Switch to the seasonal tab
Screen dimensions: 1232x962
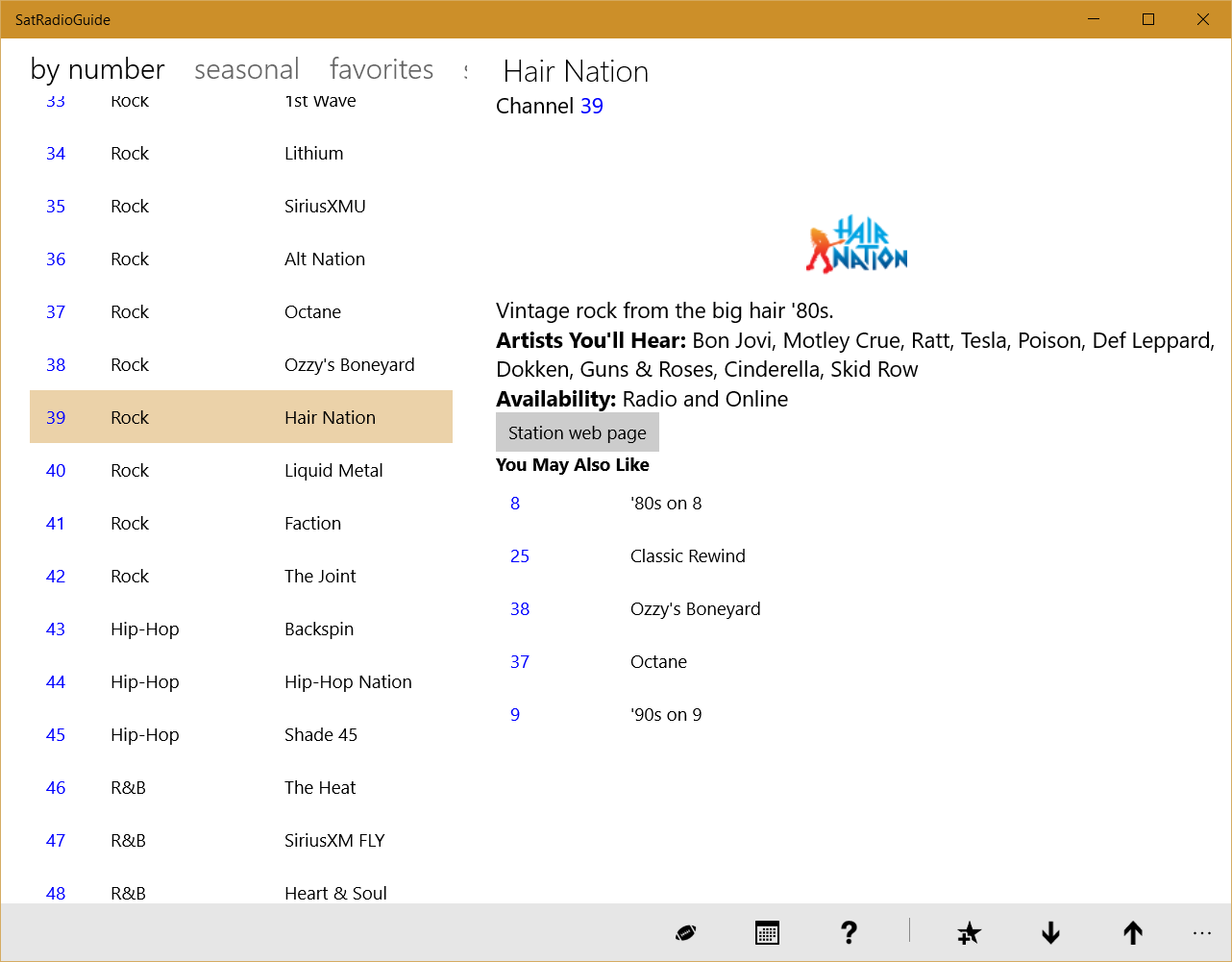coord(247,69)
